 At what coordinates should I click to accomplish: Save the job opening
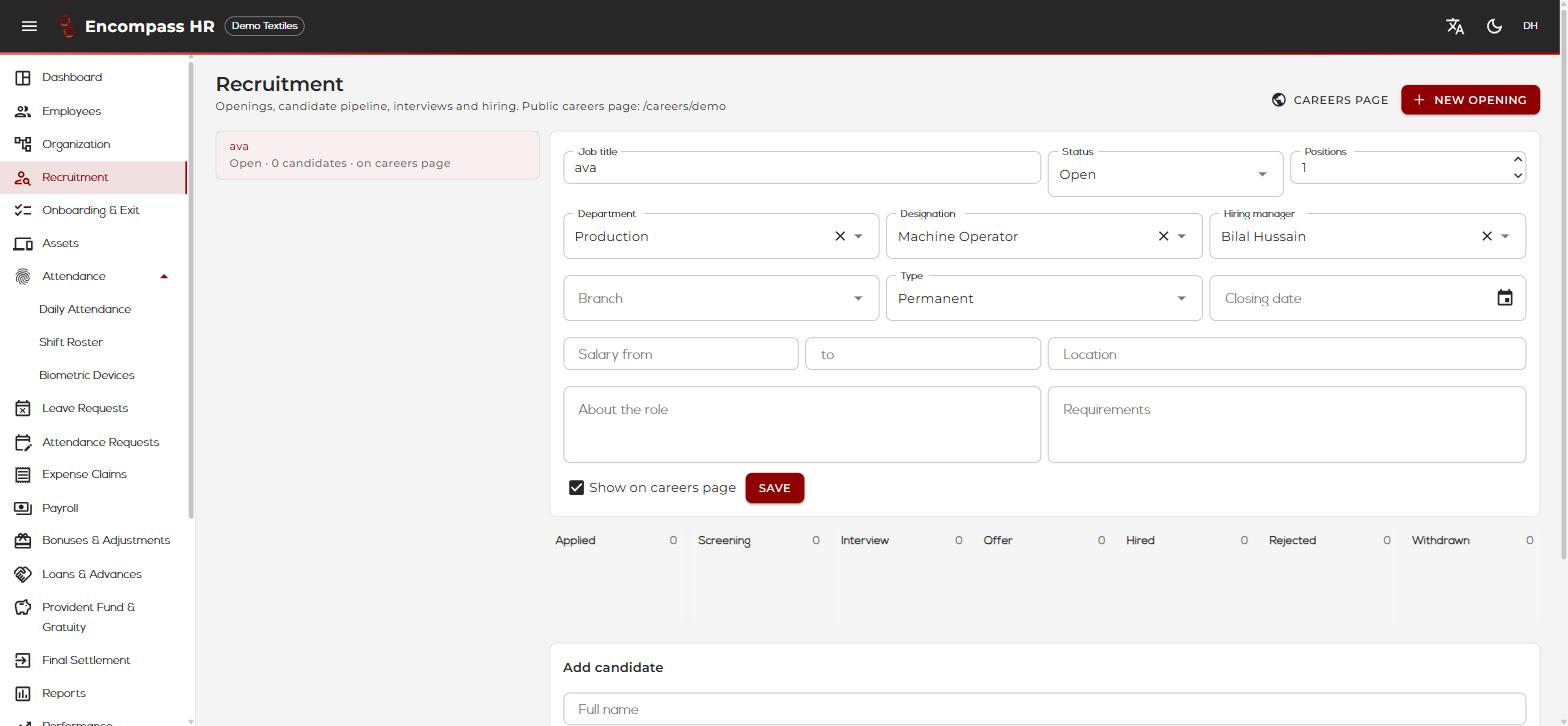(774, 488)
